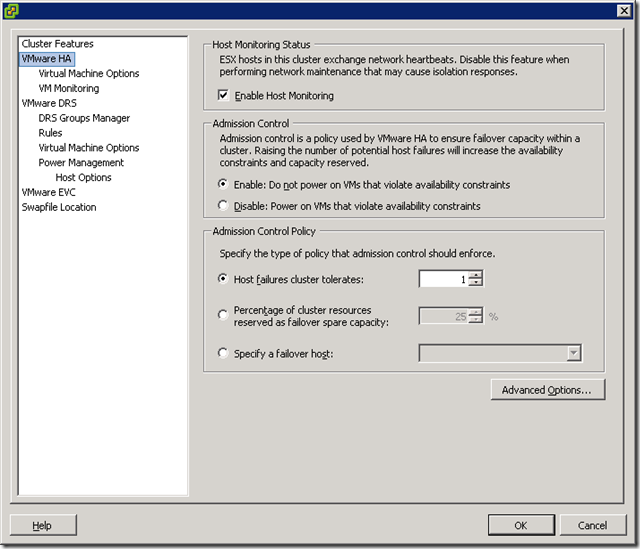Image resolution: width=640 pixels, height=549 pixels.
Task: Select Disable admission control radio button
Action: pos(222,205)
